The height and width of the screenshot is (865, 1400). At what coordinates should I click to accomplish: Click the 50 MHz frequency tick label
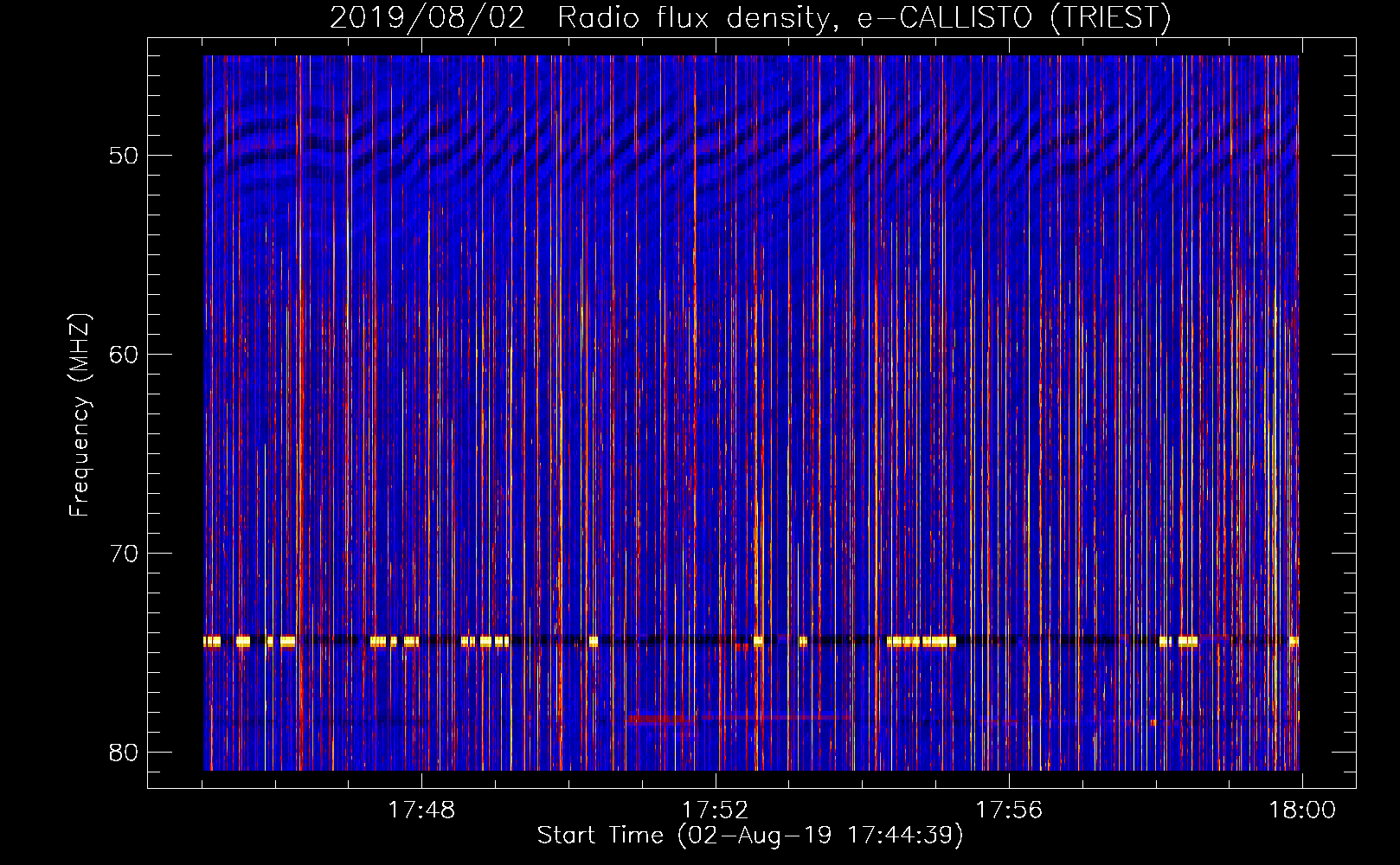point(125,156)
